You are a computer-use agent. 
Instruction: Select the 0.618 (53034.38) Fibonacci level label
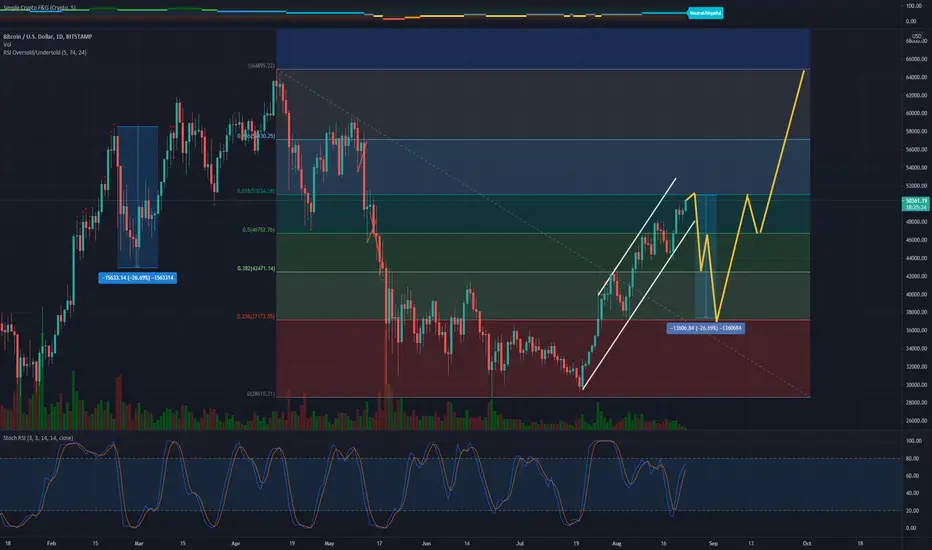256,191
